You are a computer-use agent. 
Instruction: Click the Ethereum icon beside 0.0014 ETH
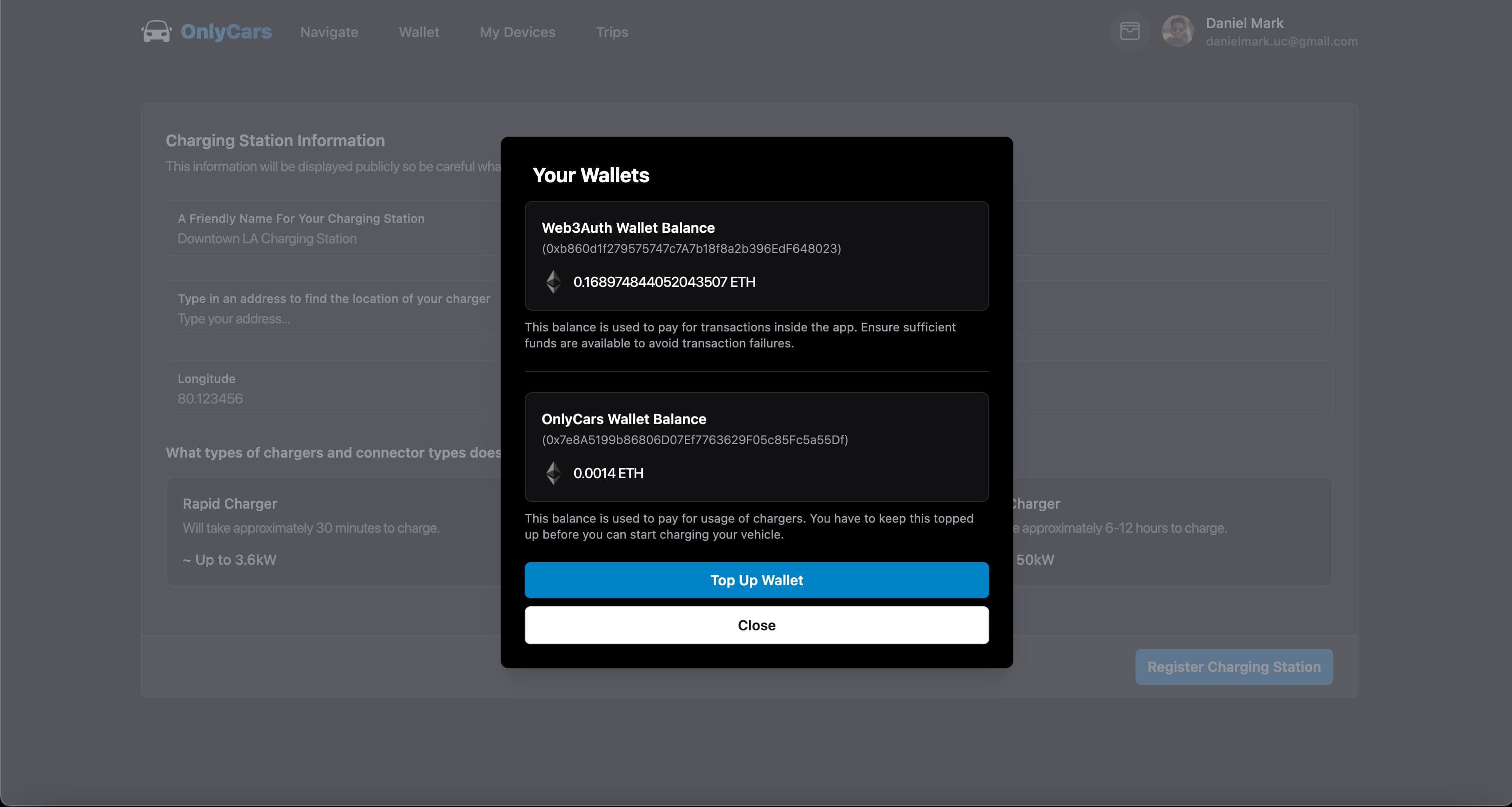553,473
